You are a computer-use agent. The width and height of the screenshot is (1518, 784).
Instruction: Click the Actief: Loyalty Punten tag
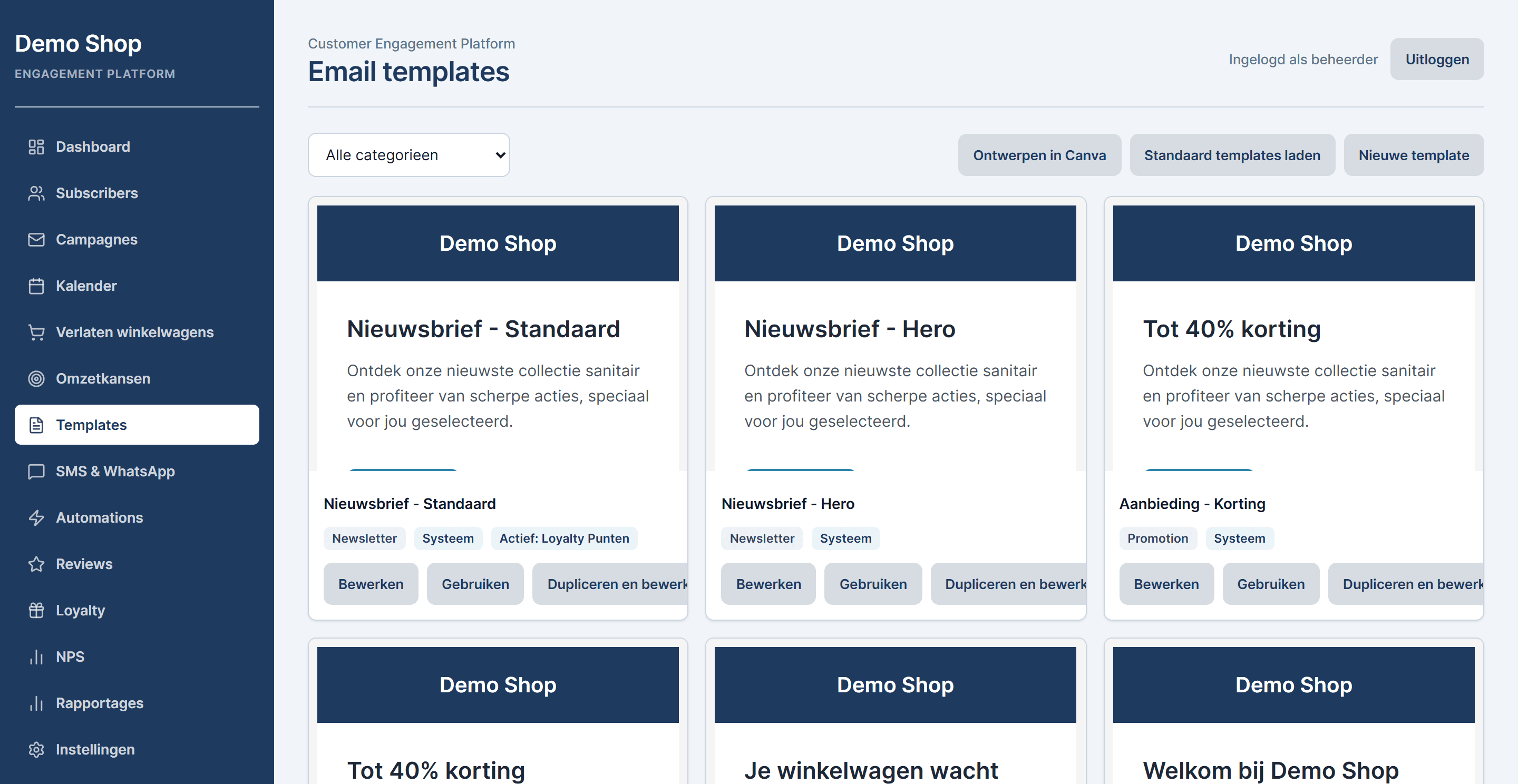(564, 538)
